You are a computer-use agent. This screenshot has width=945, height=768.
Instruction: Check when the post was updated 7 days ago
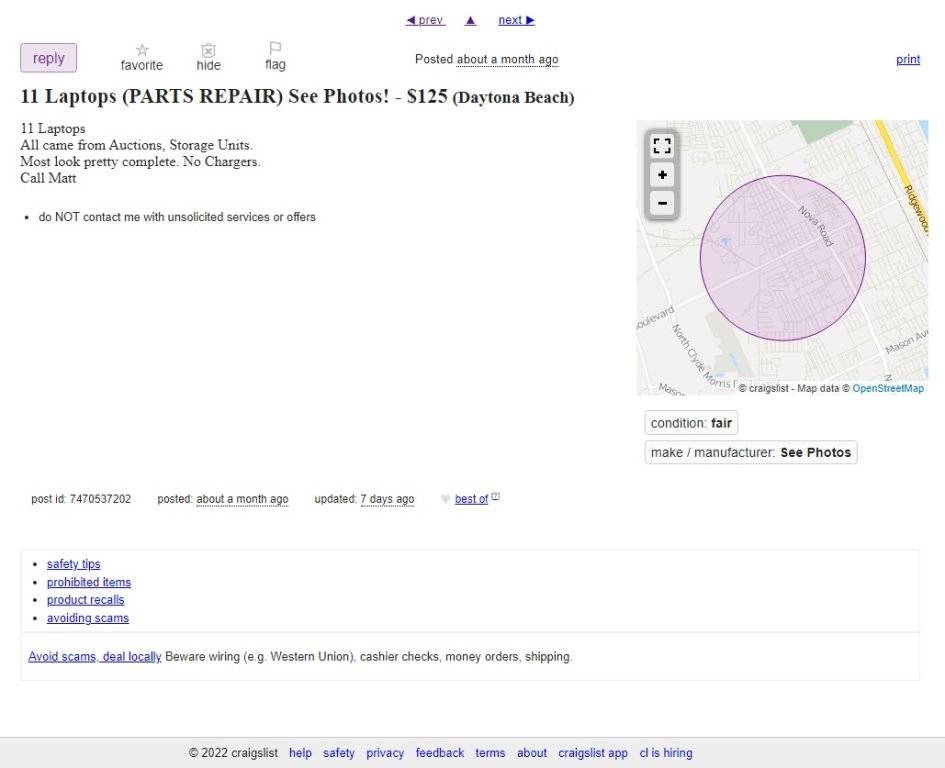tap(387, 499)
